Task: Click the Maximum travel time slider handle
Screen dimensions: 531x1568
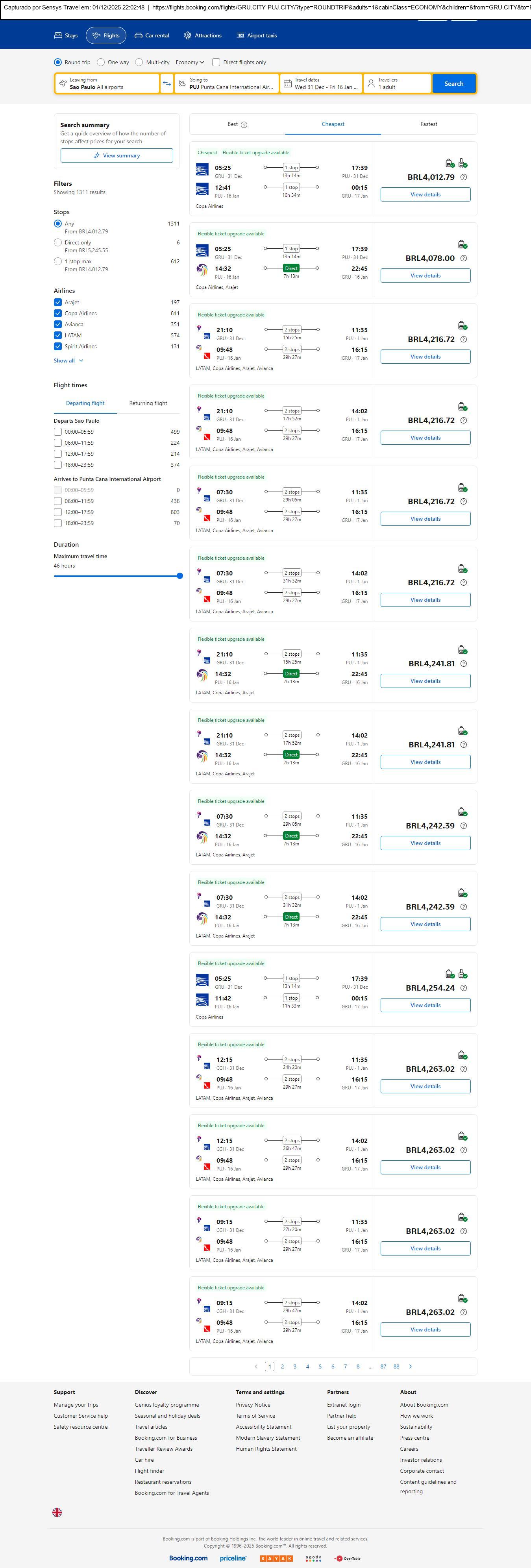Action: pos(179,576)
